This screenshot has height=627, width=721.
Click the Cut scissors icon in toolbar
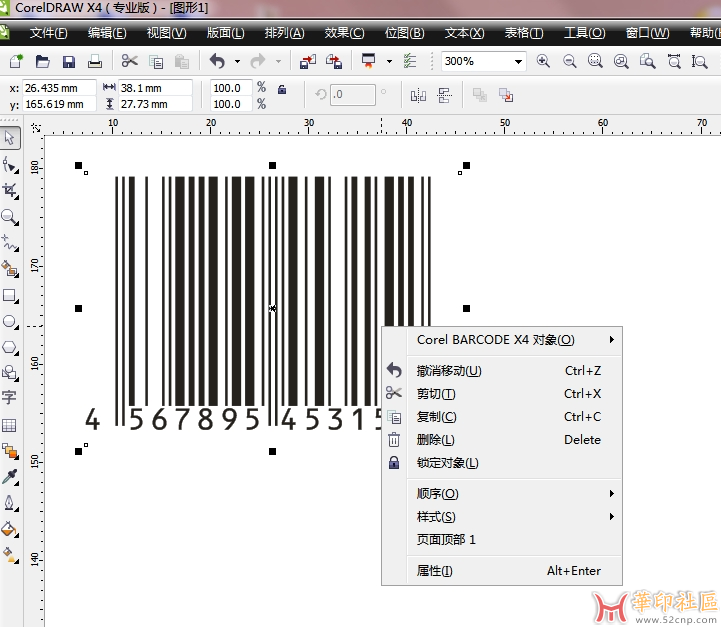coord(129,61)
